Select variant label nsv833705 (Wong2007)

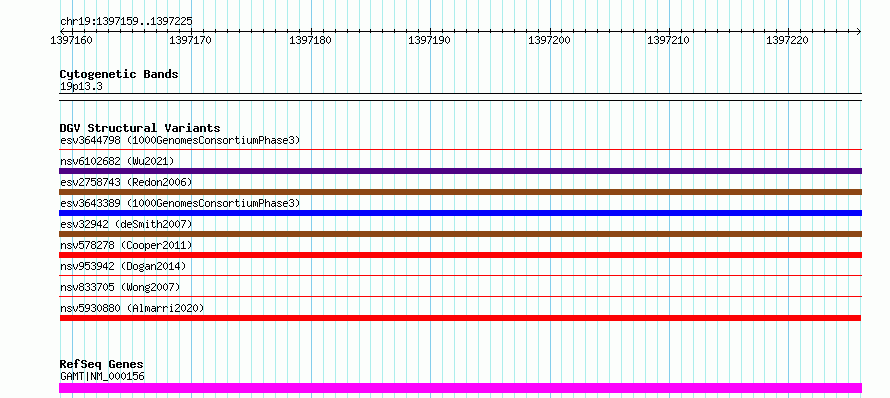tap(120, 287)
